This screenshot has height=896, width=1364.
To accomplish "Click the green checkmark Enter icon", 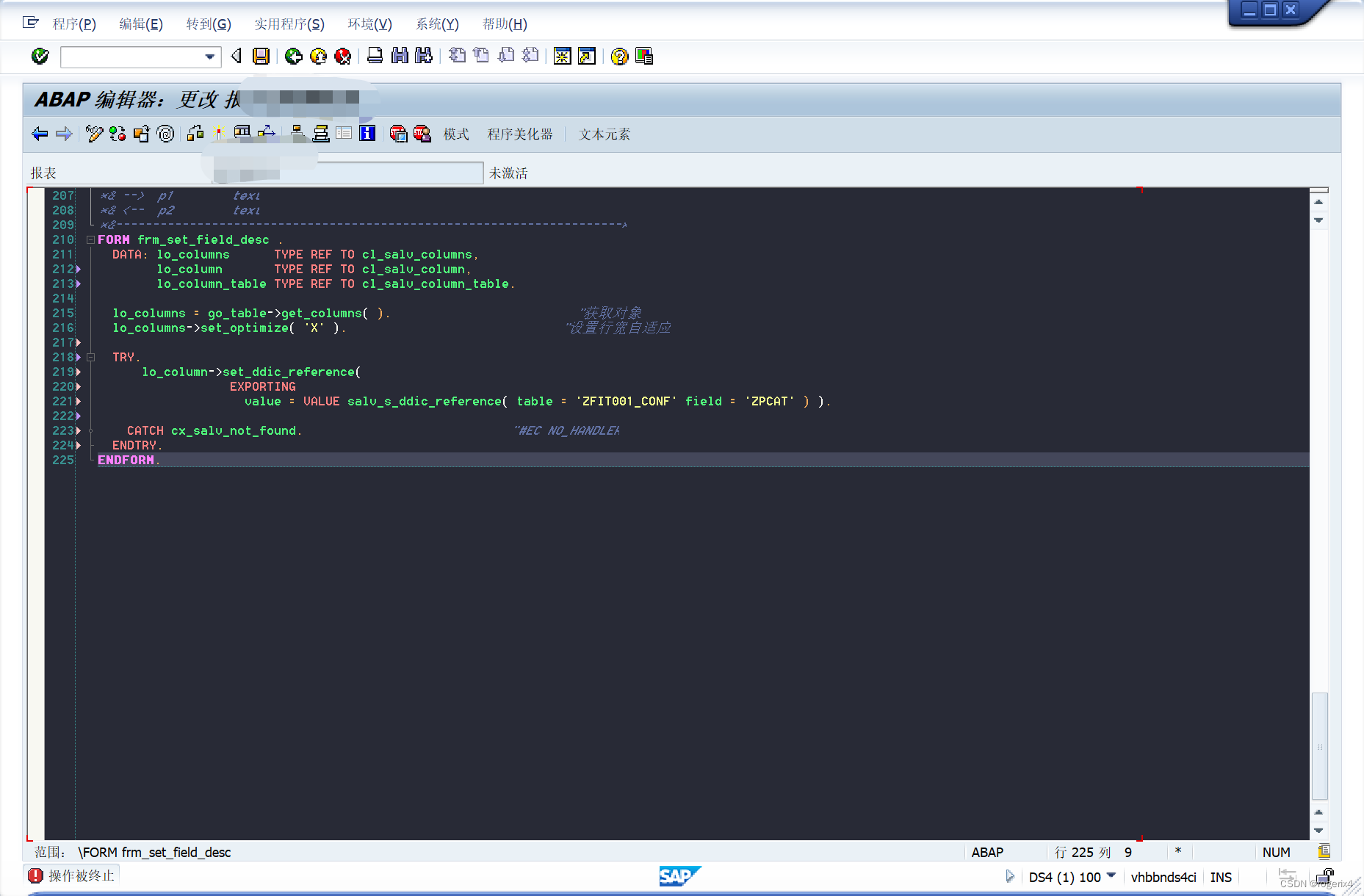I will [40, 57].
